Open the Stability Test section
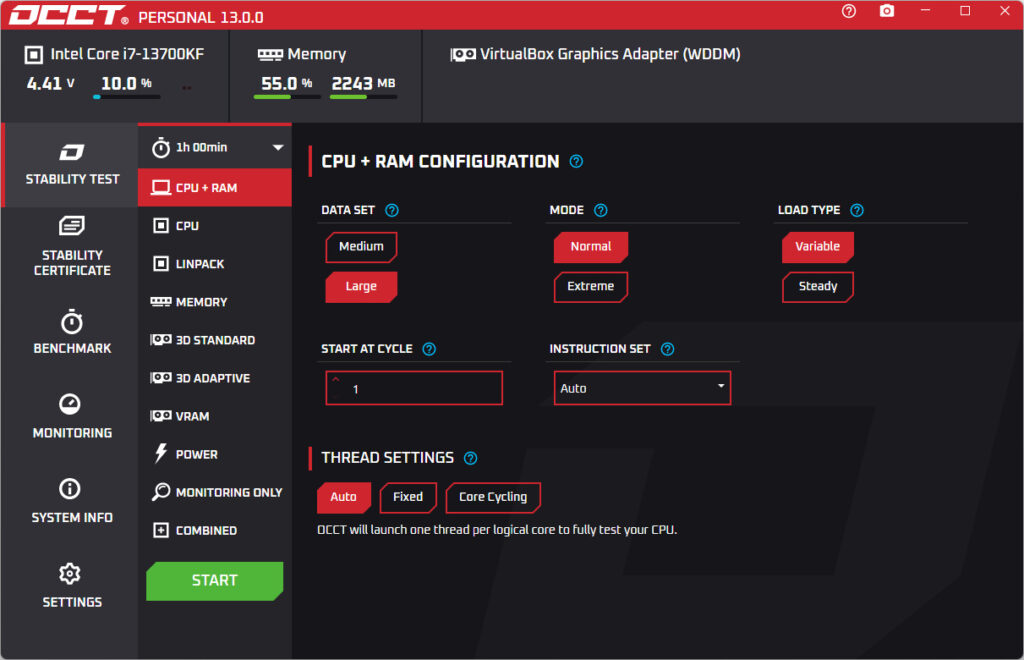Viewport: 1024px width, 660px height. pos(72,165)
